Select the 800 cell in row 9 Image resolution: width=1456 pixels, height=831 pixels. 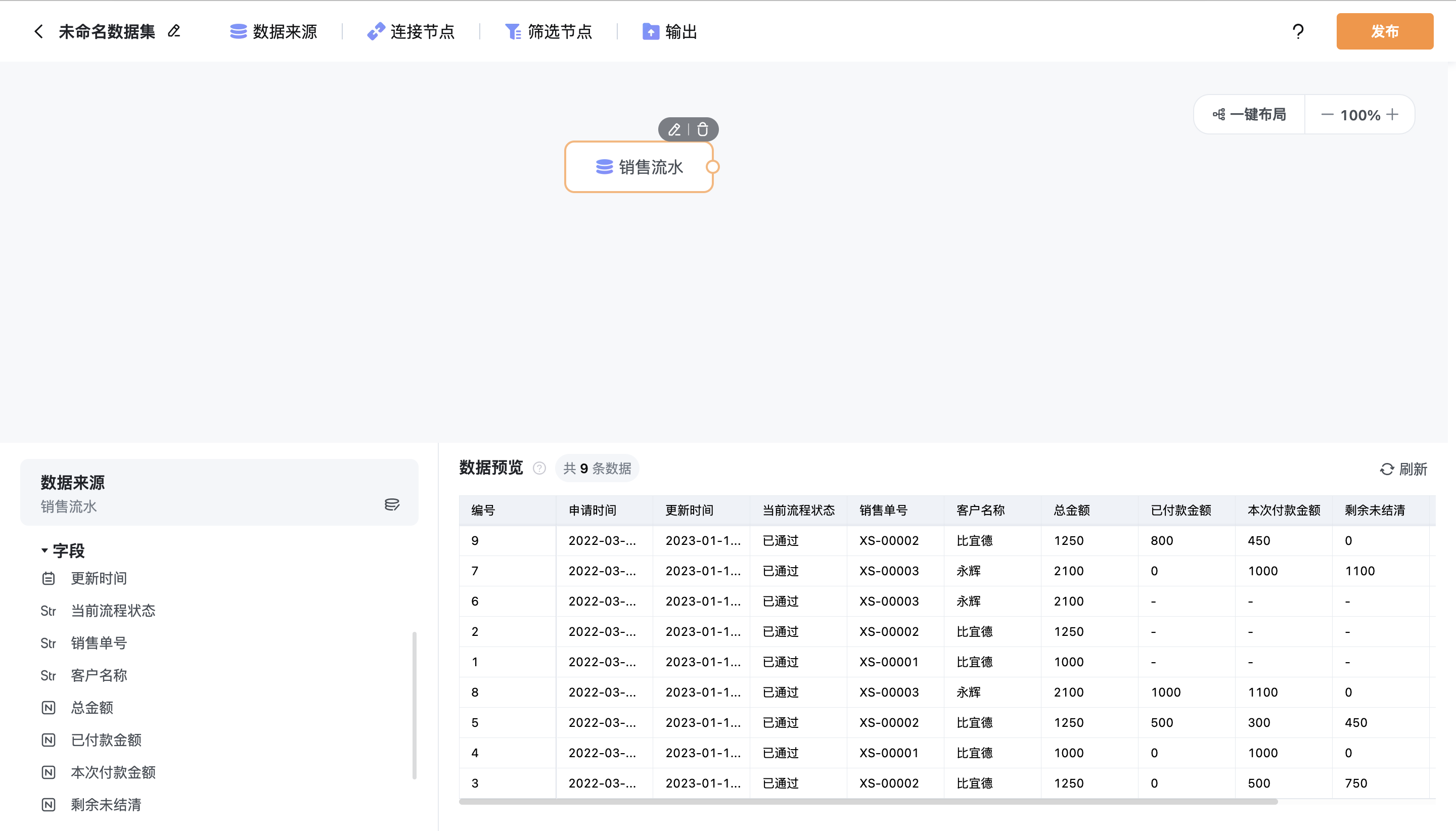coord(1187,540)
